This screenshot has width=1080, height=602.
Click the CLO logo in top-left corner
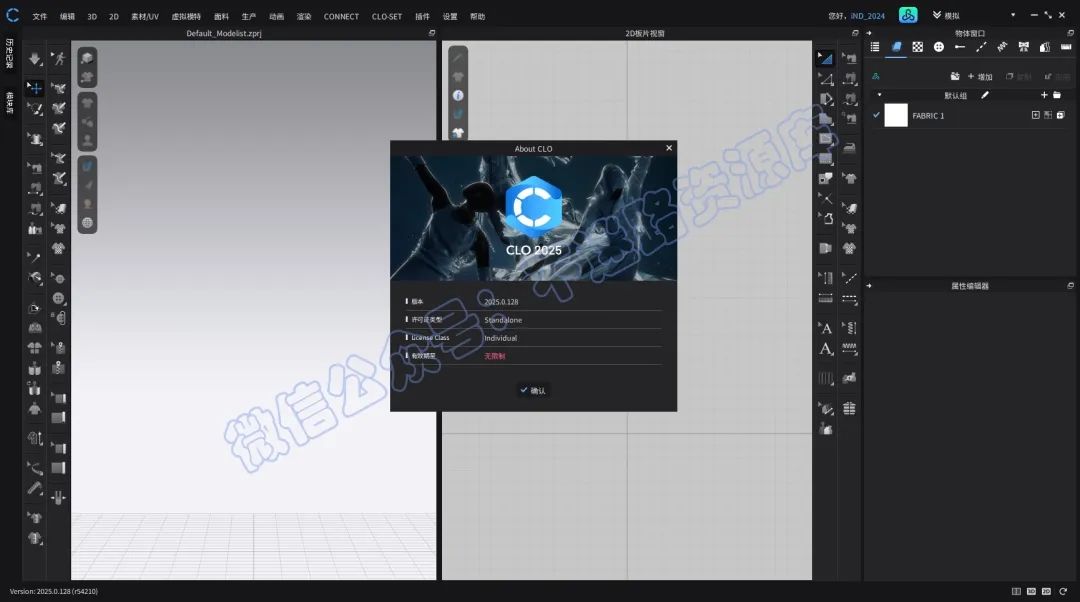(x=12, y=15)
